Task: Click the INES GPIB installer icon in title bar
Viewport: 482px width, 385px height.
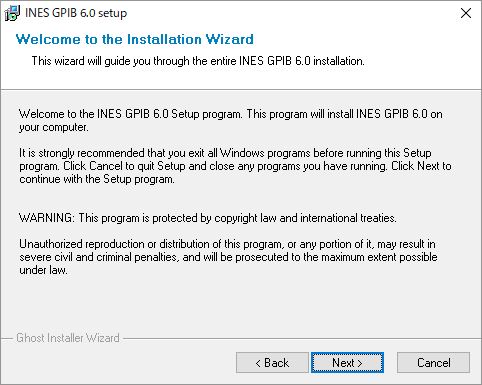Action: coord(12,13)
